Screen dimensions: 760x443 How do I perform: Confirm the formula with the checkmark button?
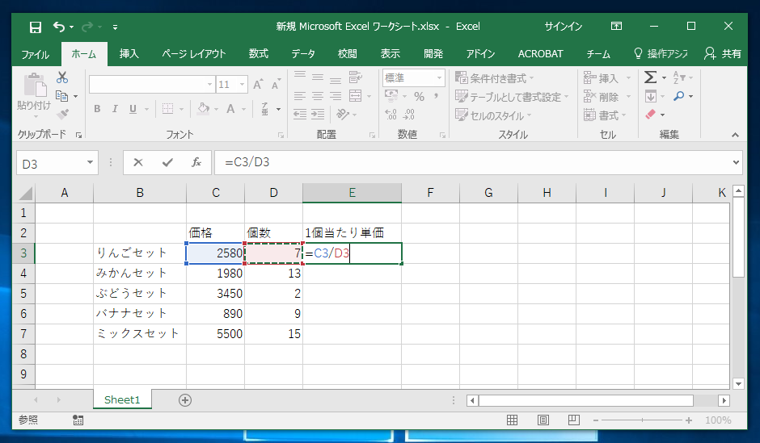167,162
